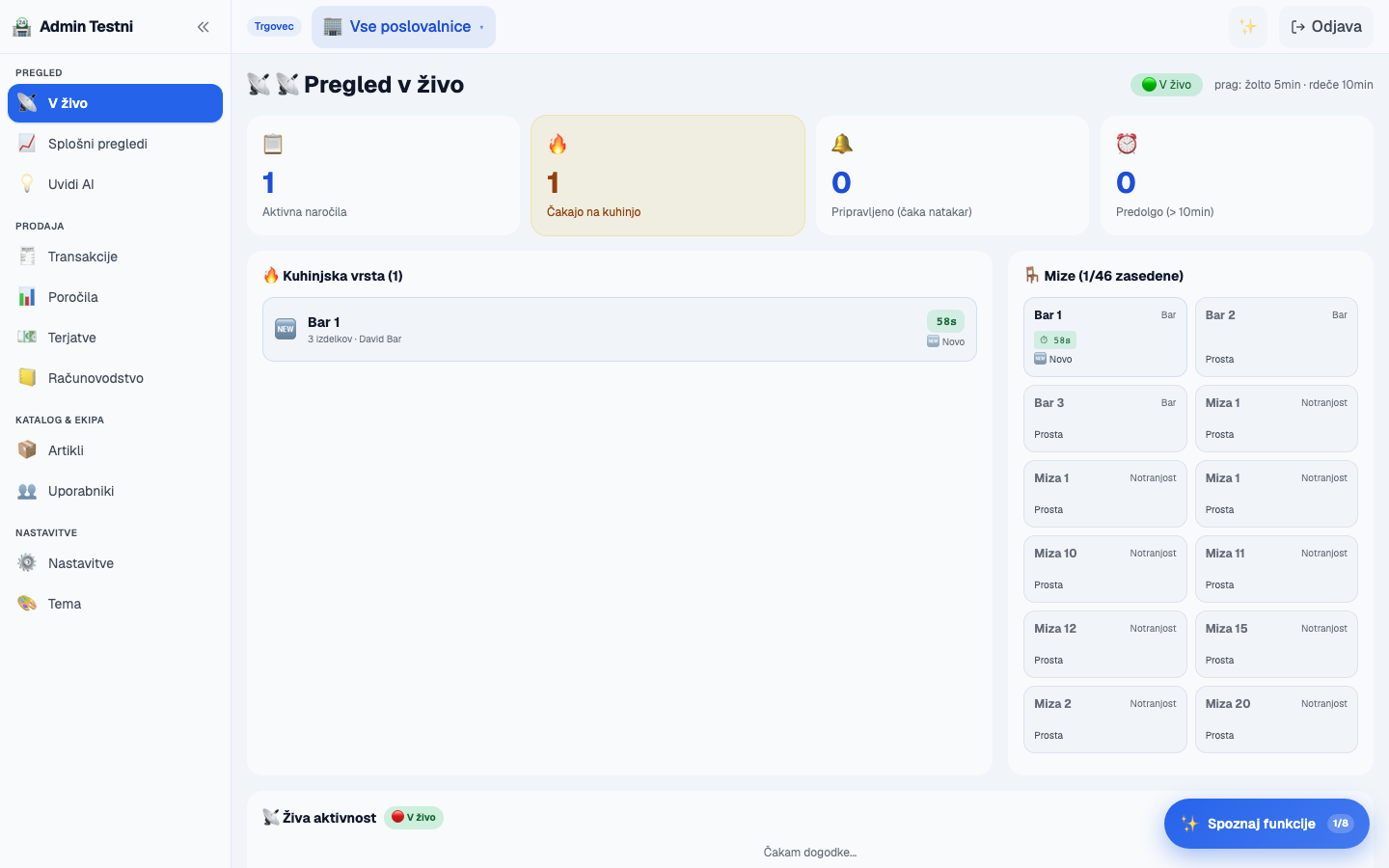The image size is (1389, 868).
Task: Go to Uporabniki in sidebar
Action: click(115, 491)
